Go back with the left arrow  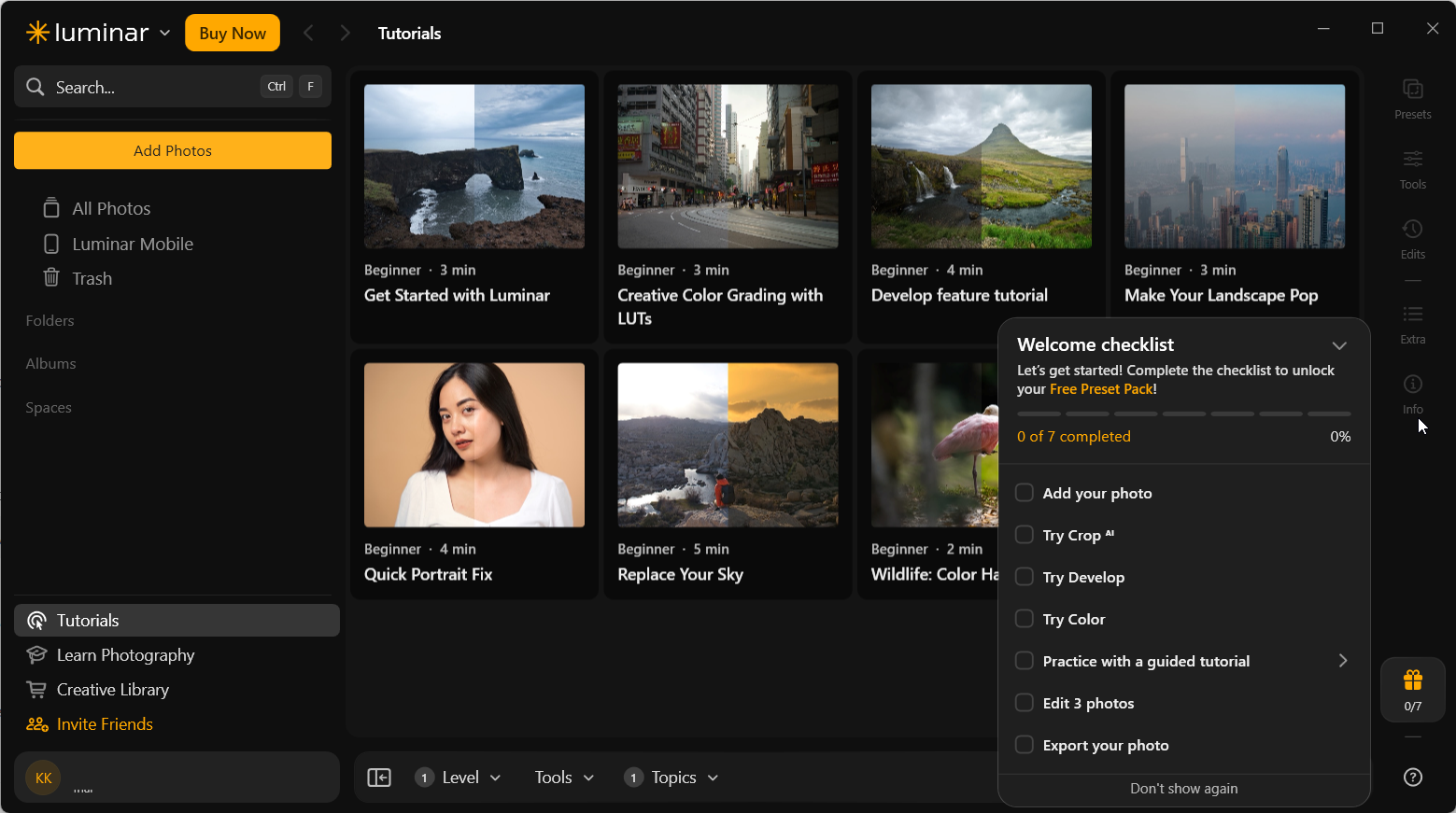(x=308, y=33)
